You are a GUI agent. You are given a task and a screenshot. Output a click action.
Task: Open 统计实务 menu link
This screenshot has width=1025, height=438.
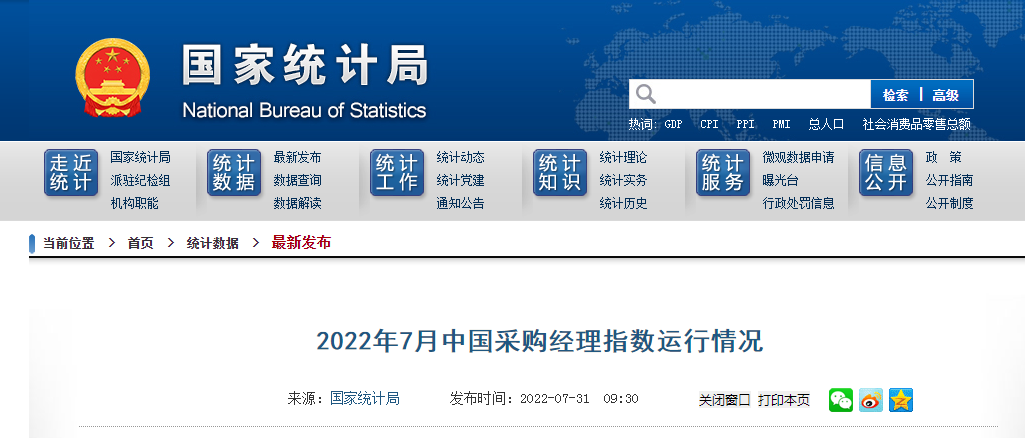click(624, 180)
